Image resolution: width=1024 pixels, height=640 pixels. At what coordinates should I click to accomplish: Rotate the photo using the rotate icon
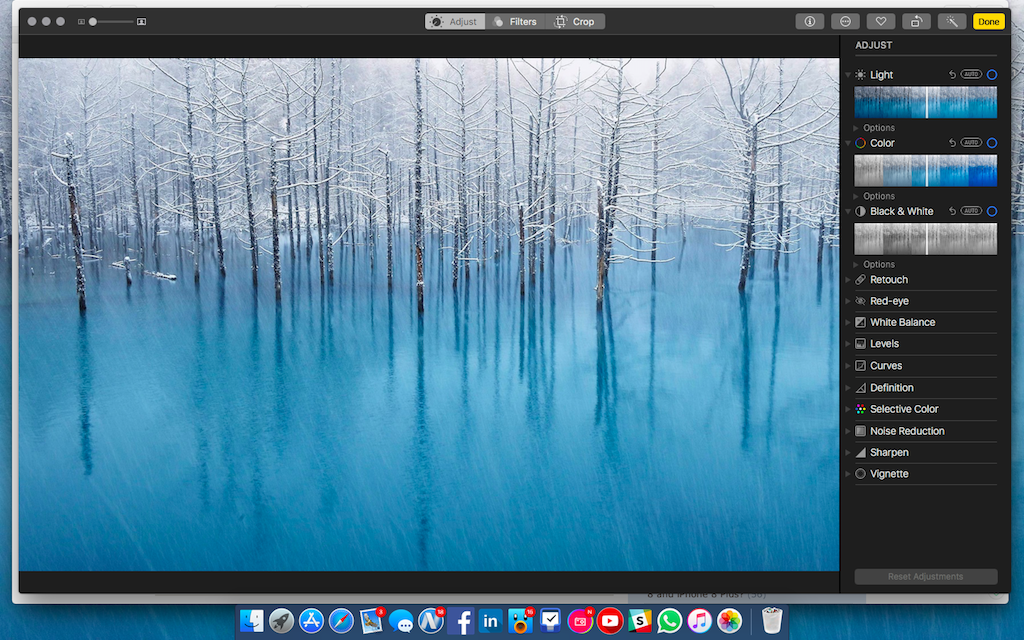(916, 21)
